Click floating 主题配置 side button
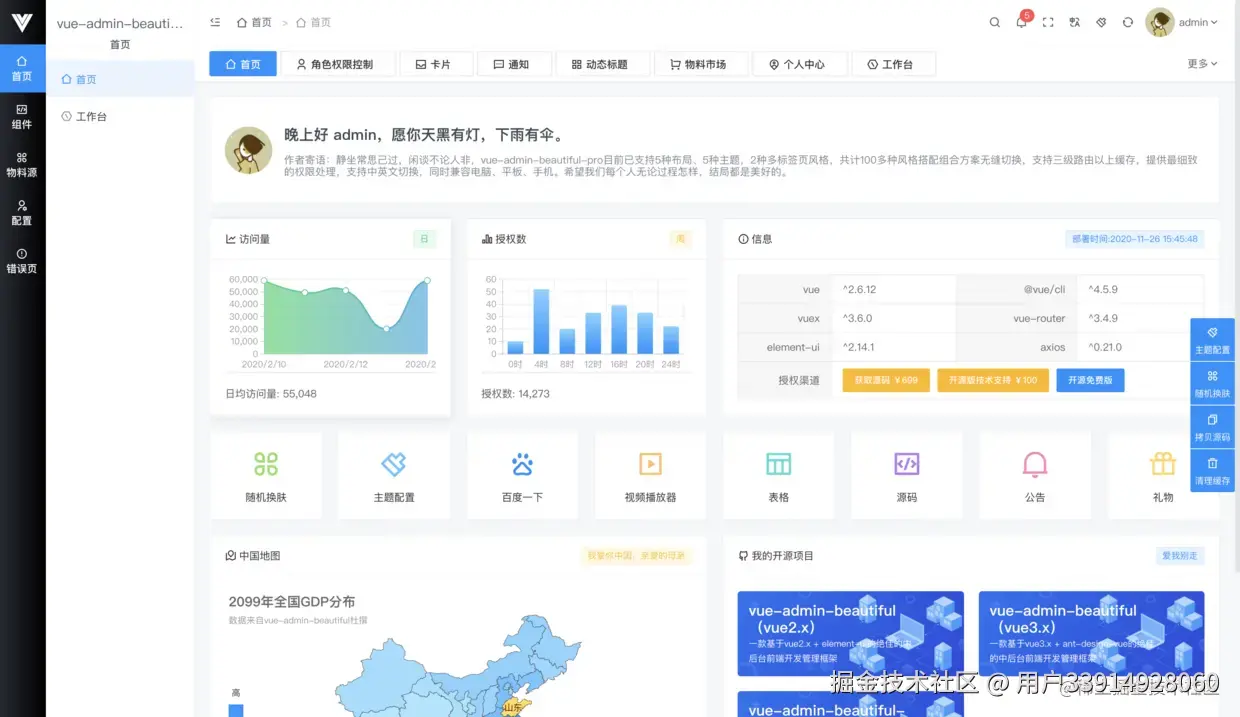1240x717 pixels. click(1212, 340)
